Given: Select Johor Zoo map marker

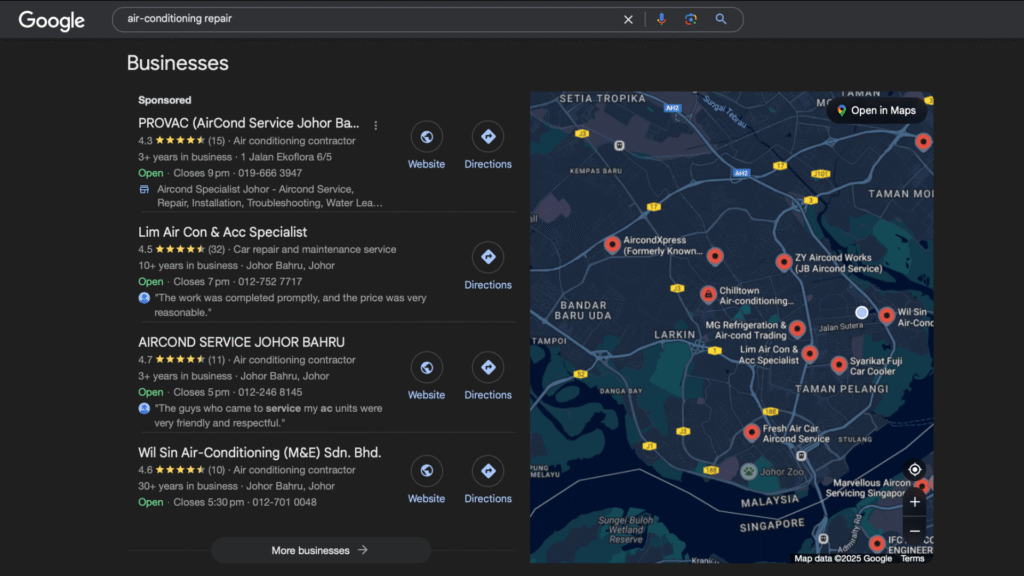Looking at the screenshot, I should pos(748,472).
